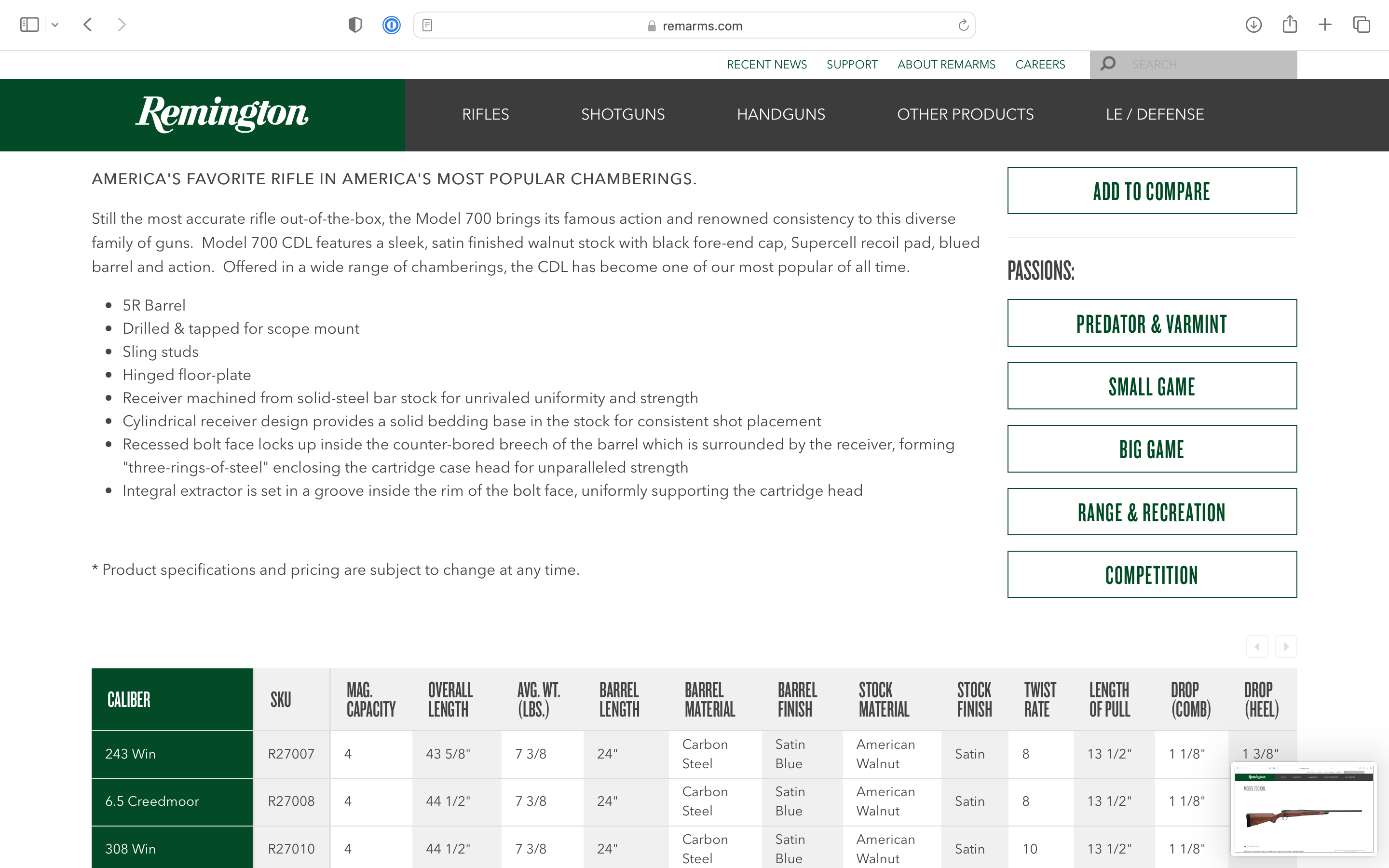The image size is (1389, 868).
Task: Go back to the previous page
Action: [88, 25]
